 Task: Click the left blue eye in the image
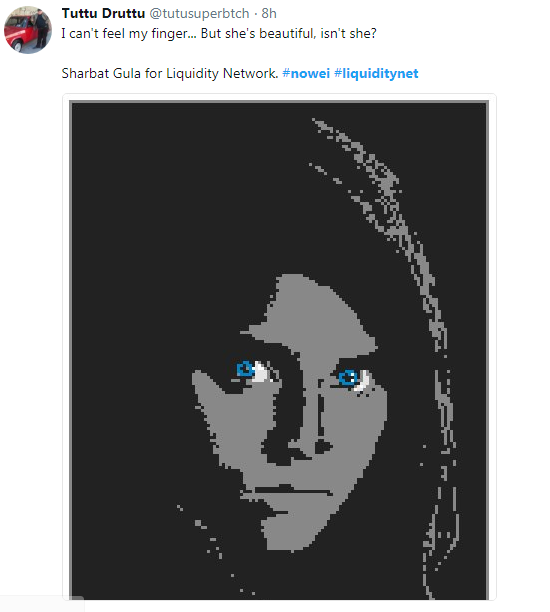pos(246,369)
